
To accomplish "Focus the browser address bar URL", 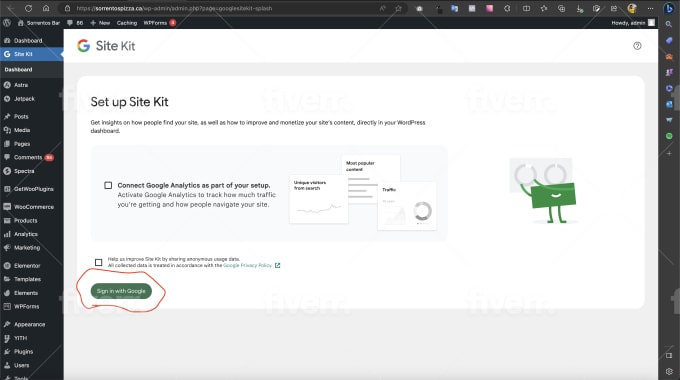I will tap(174, 8).
